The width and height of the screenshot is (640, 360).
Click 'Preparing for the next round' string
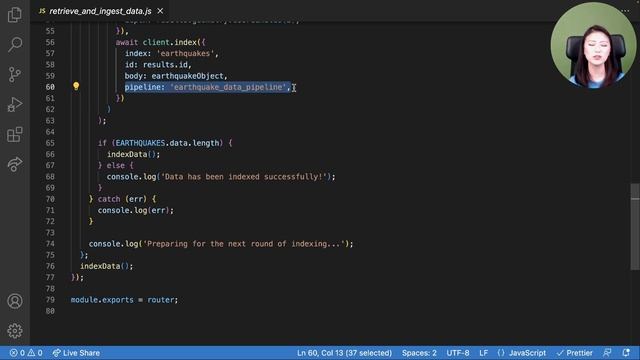(x=243, y=244)
